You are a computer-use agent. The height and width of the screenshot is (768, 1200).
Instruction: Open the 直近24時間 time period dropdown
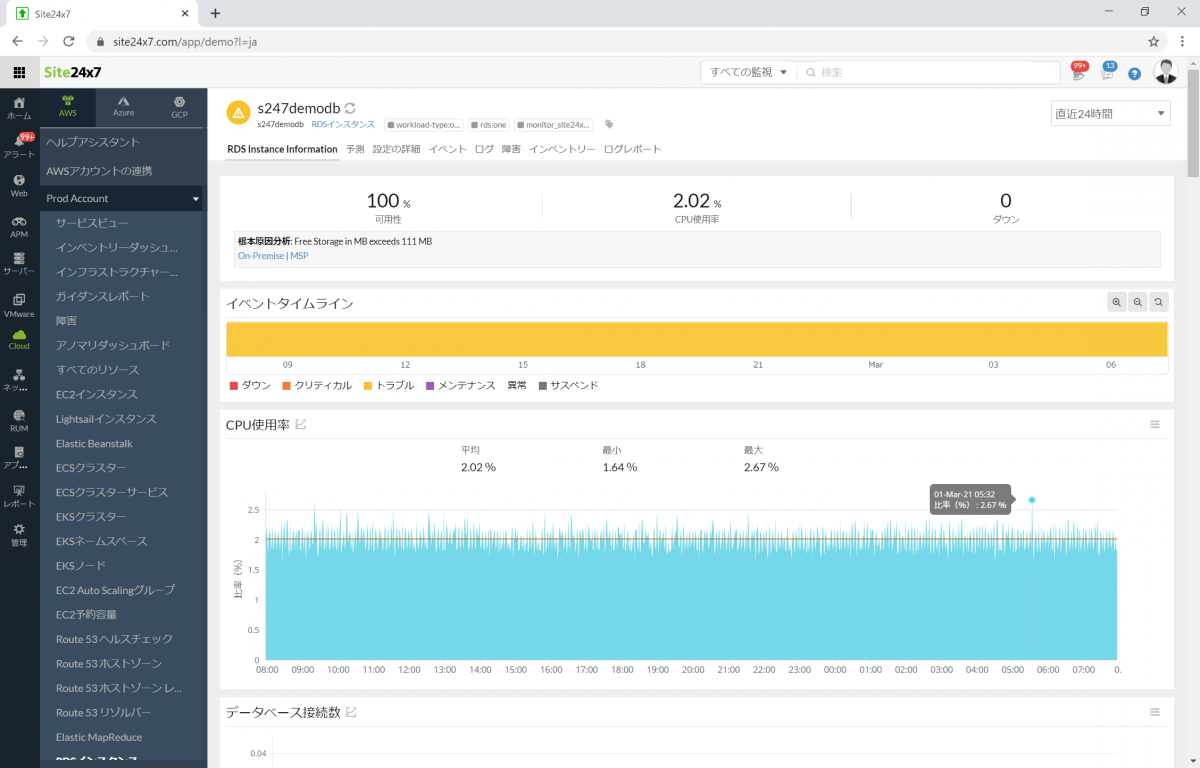point(1110,113)
